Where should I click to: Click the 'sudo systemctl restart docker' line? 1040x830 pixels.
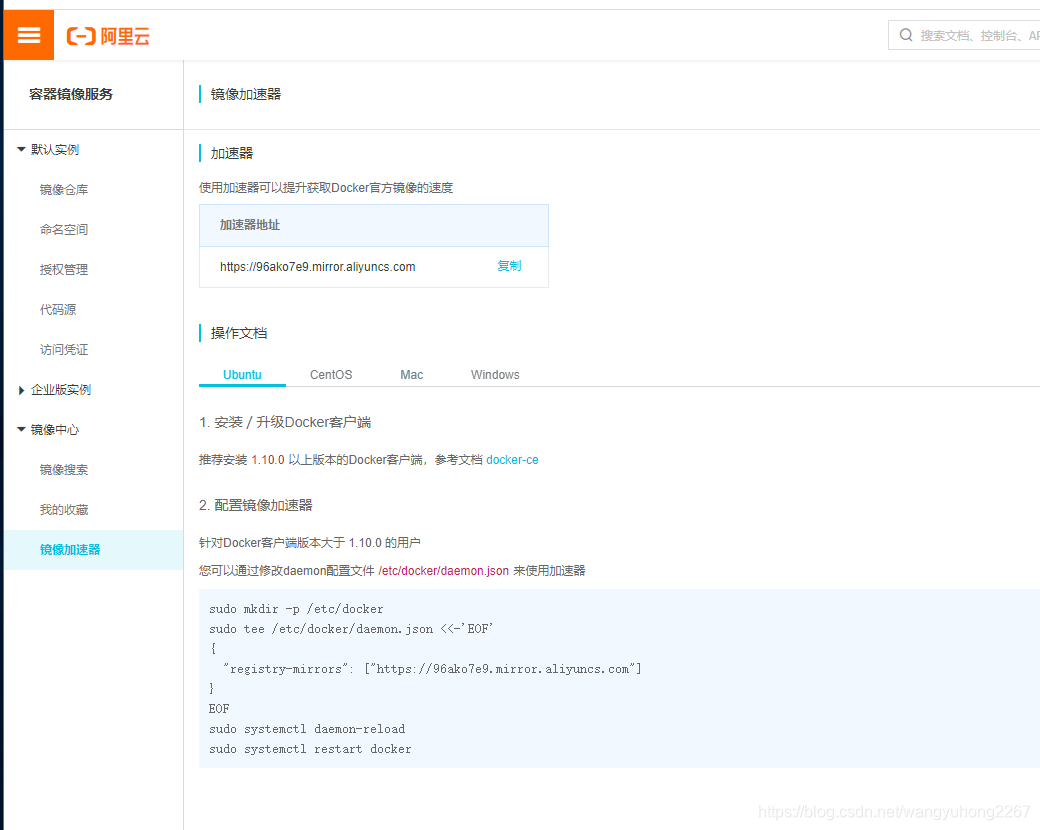point(310,749)
